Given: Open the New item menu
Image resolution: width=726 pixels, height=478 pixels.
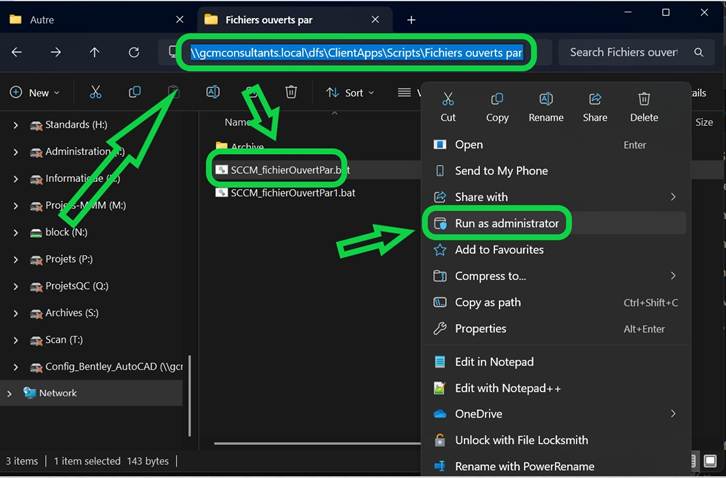Looking at the screenshot, I should coord(35,93).
